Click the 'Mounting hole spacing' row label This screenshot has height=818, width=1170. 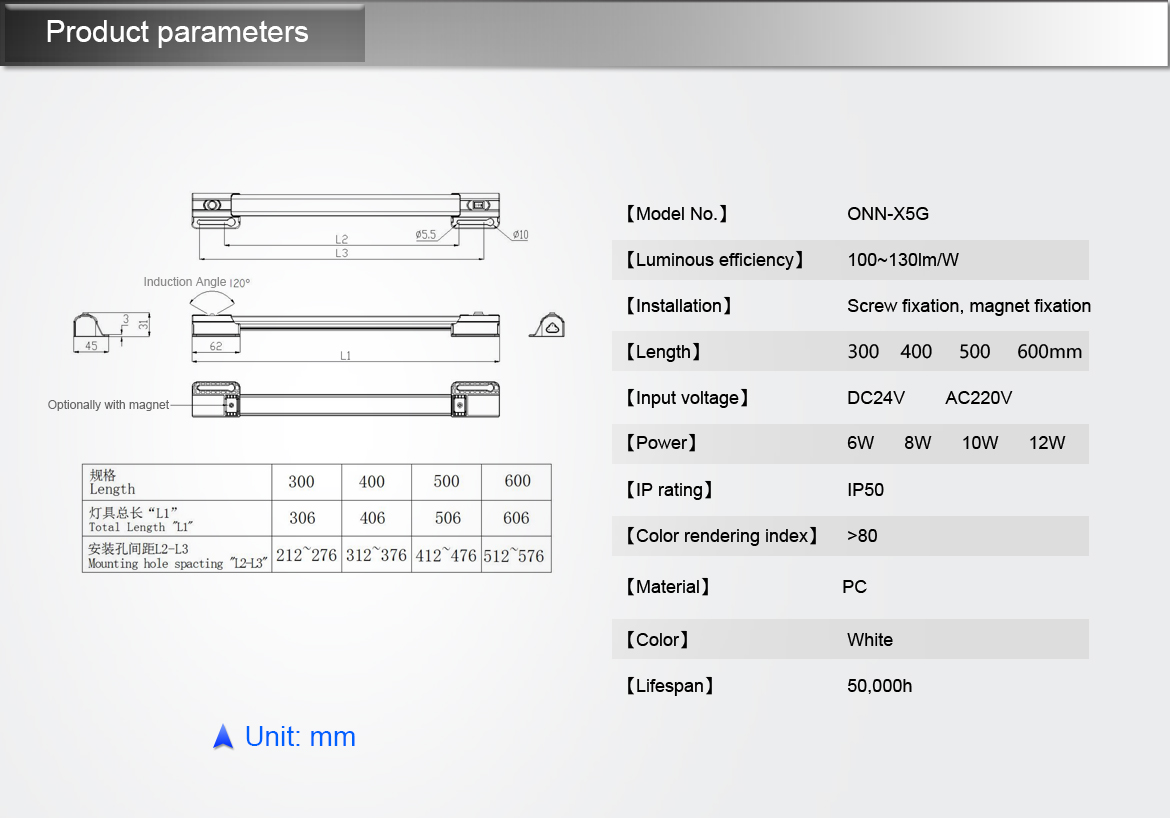click(x=177, y=556)
